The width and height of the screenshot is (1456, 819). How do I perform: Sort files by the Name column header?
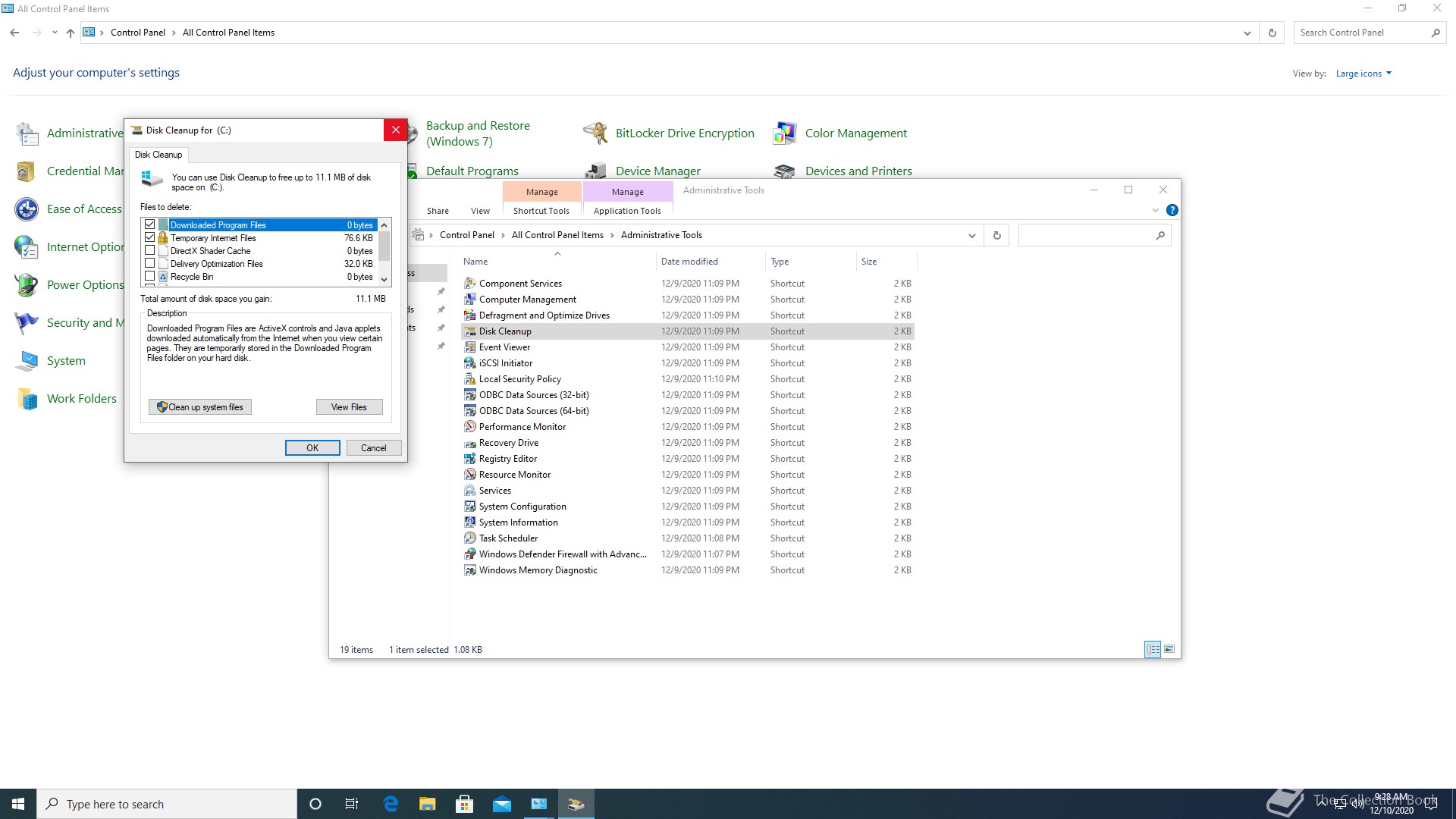[x=557, y=262]
